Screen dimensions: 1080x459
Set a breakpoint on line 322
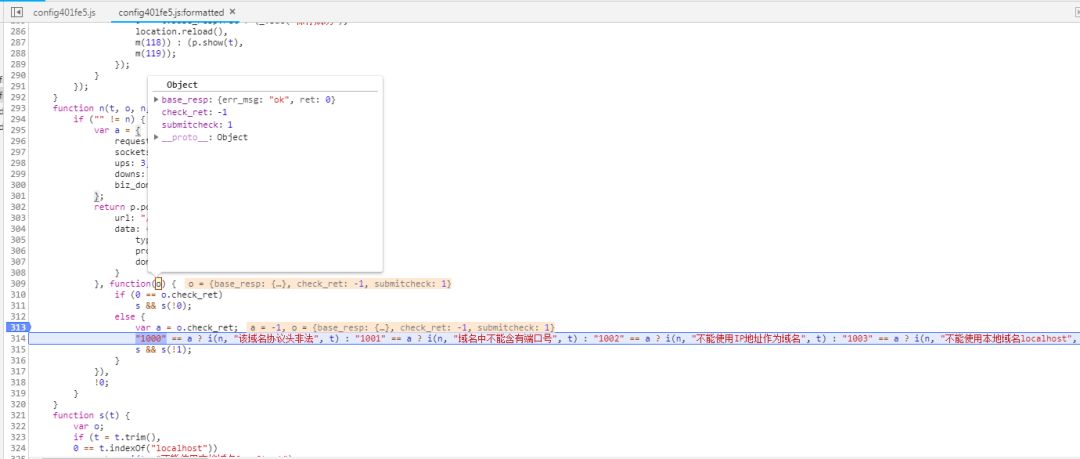pos(17,426)
